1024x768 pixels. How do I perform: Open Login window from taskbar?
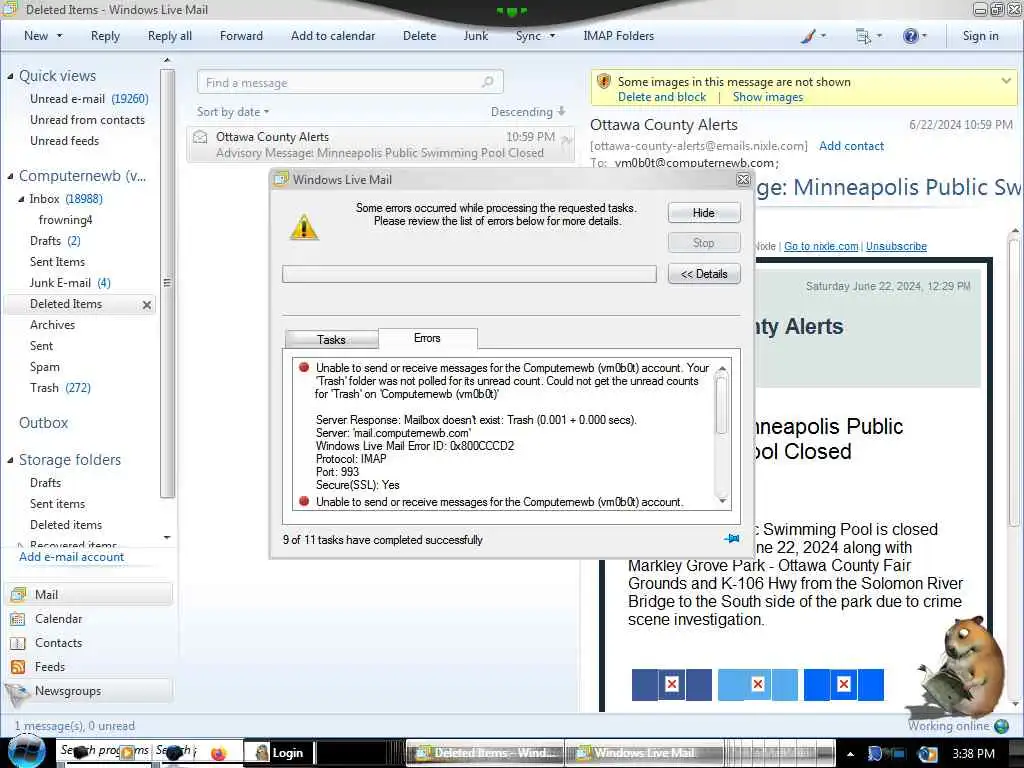point(280,753)
